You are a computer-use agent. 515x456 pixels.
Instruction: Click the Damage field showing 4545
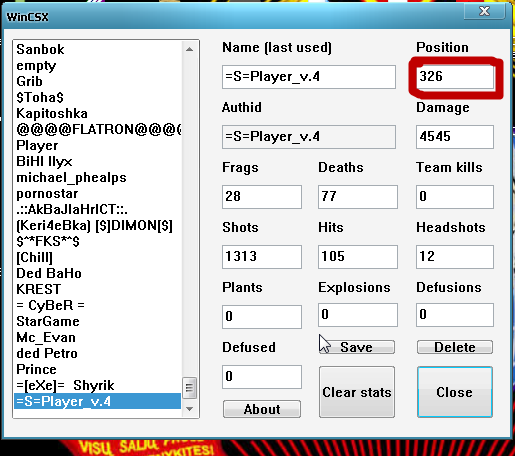click(455, 137)
